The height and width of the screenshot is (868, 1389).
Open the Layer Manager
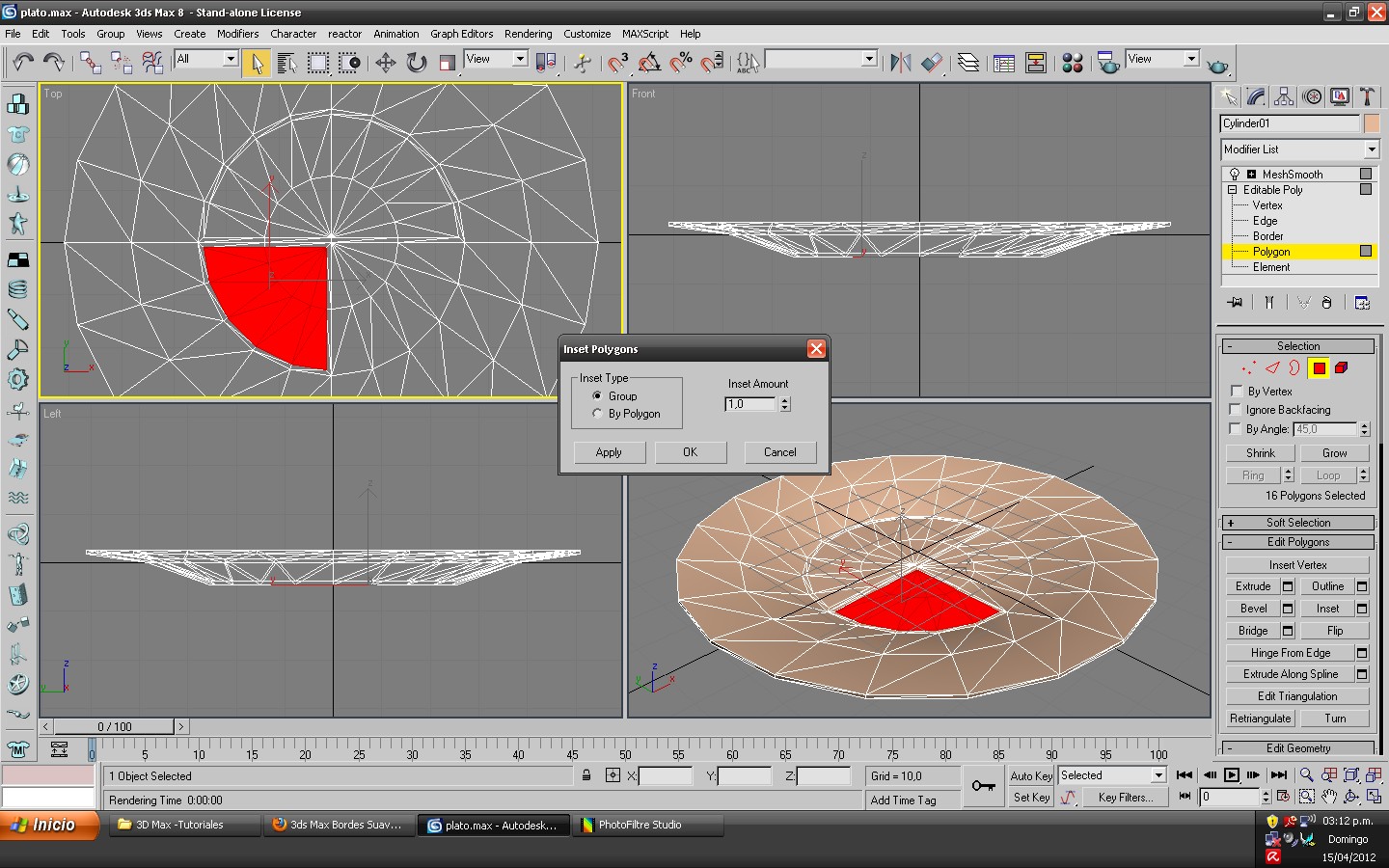pyautogui.click(x=968, y=63)
